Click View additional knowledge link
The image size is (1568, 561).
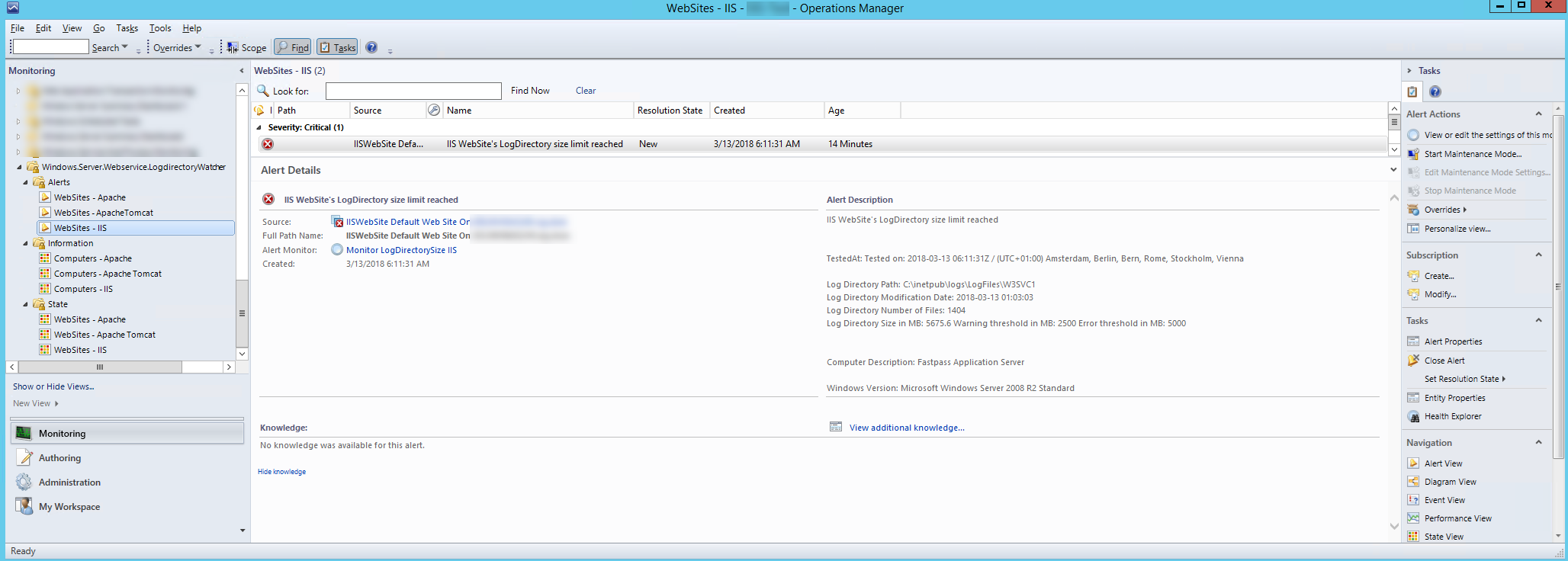pos(907,428)
